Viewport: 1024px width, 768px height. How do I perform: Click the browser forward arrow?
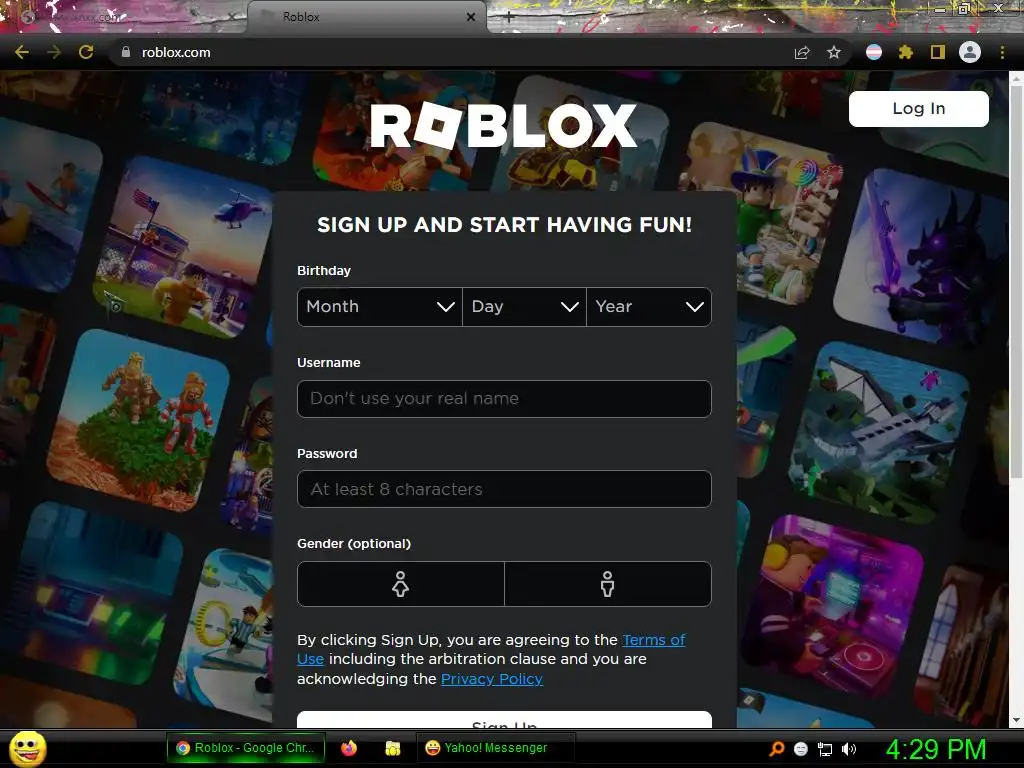pyautogui.click(x=54, y=52)
